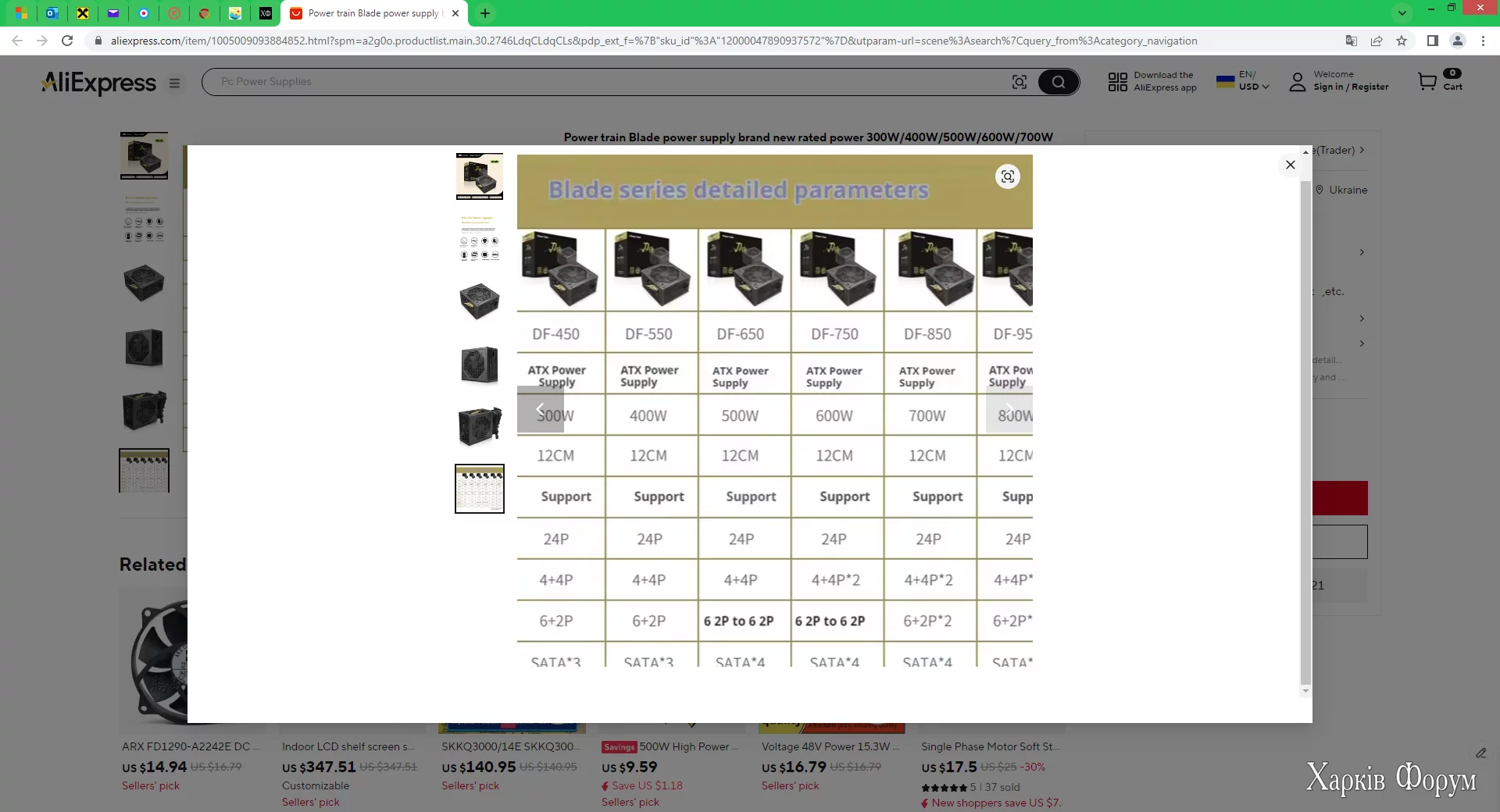Image resolution: width=1500 pixels, height=812 pixels.
Task: Select the second popup thumbnail with feature icons
Action: pyautogui.click(x=480, y=238)
